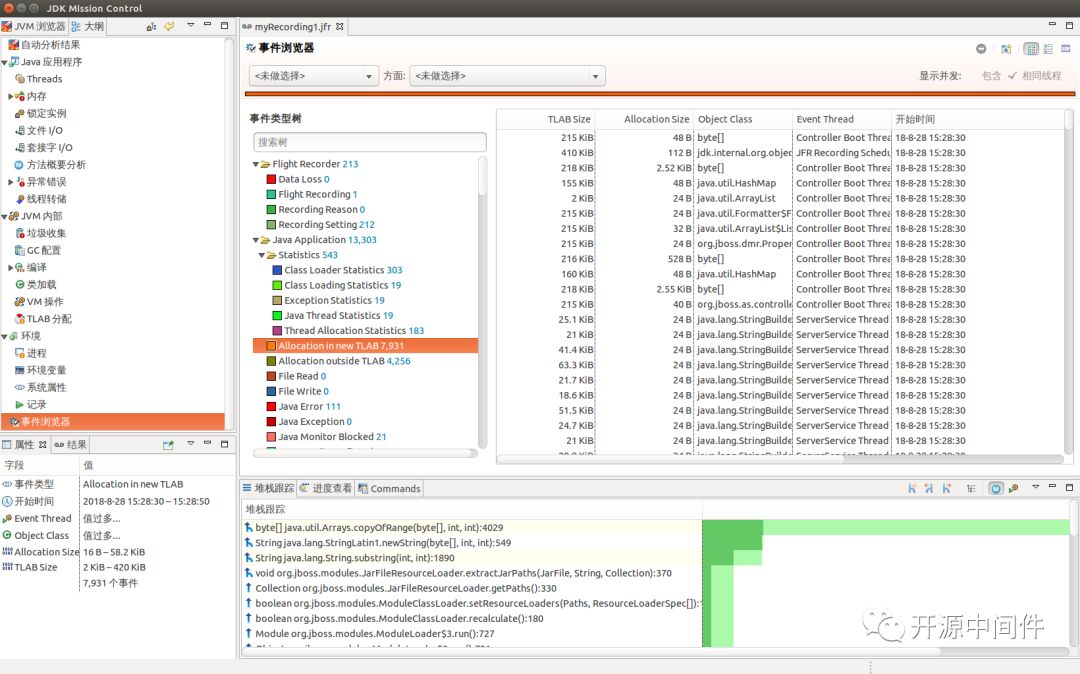
Task: Select Java Error event type
Action: 304,406
